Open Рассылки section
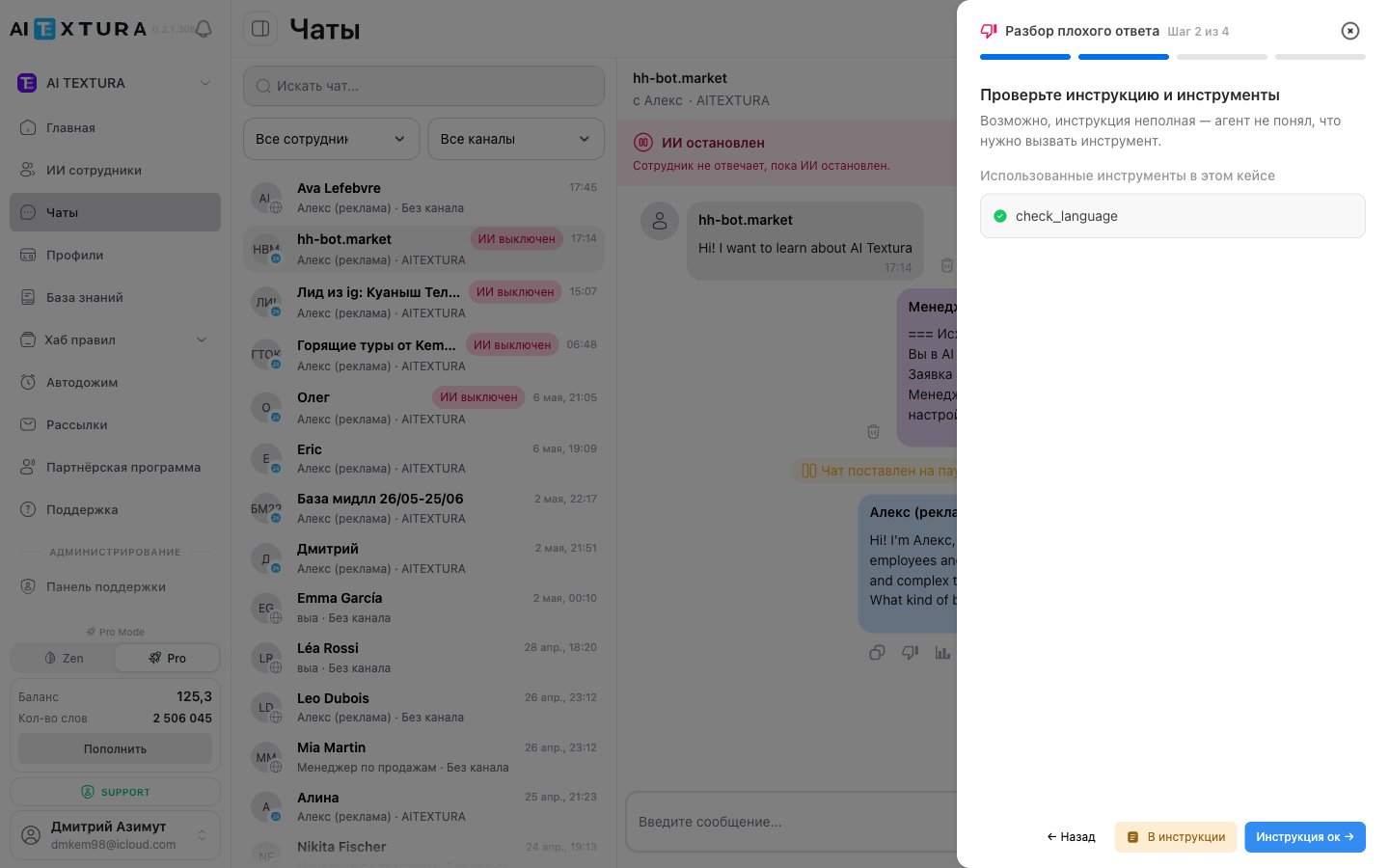The width and height of the screenshot is (1389, 868). click(x=115, y=424)
